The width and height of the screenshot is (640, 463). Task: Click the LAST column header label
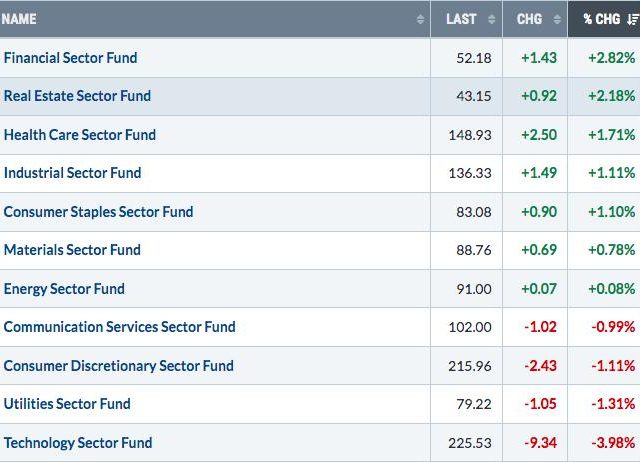[x=461, y=19]
